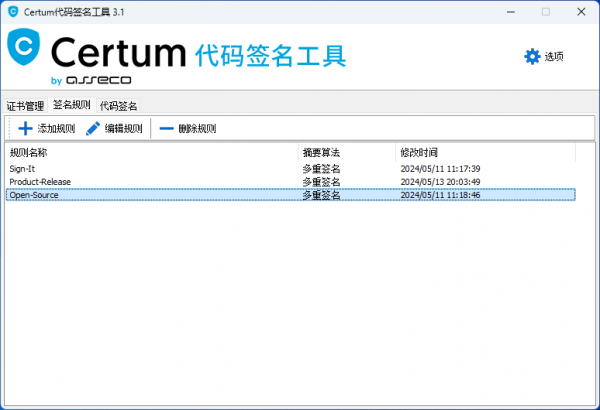The image size is (600, 410).
Task: Click 多重签名 cell in Sign-It row
Action: tap(321, 169)
